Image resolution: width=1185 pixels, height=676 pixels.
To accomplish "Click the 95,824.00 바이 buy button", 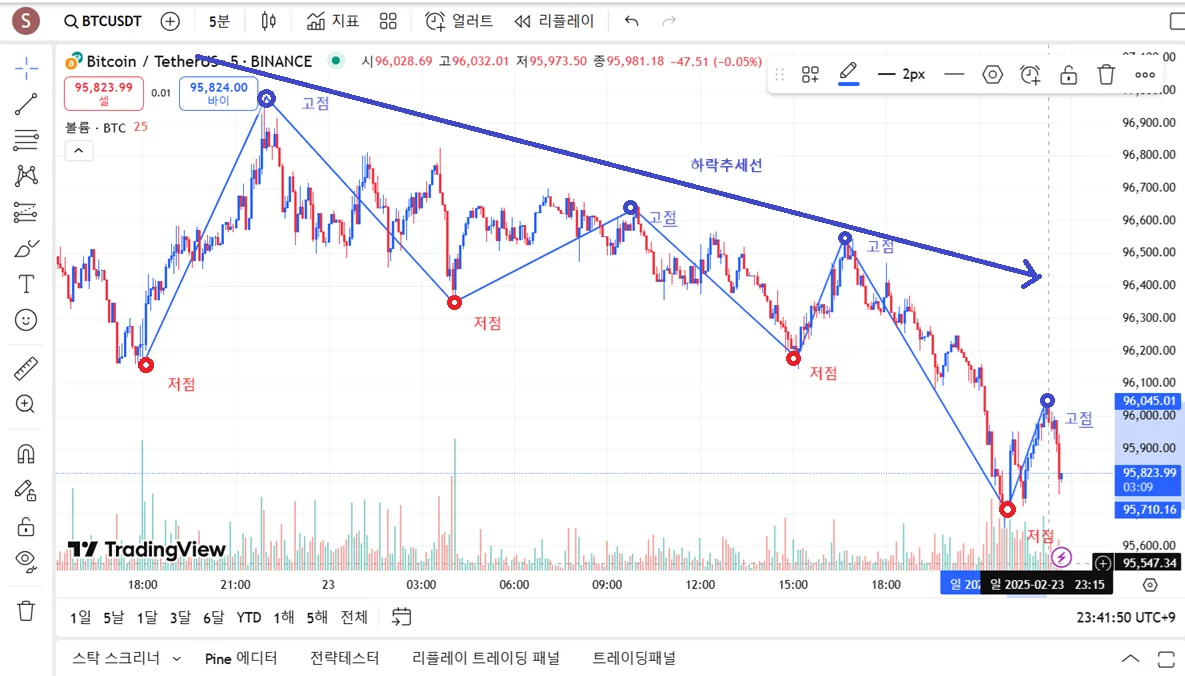I will pyautogui.click(x=218, y=94).
